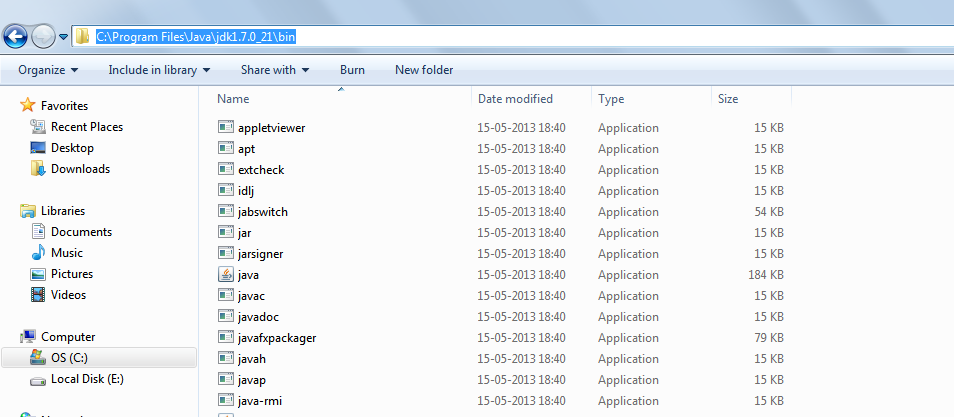Click the Documents library icon
This screenshot has height=417, width=954.
38,231
